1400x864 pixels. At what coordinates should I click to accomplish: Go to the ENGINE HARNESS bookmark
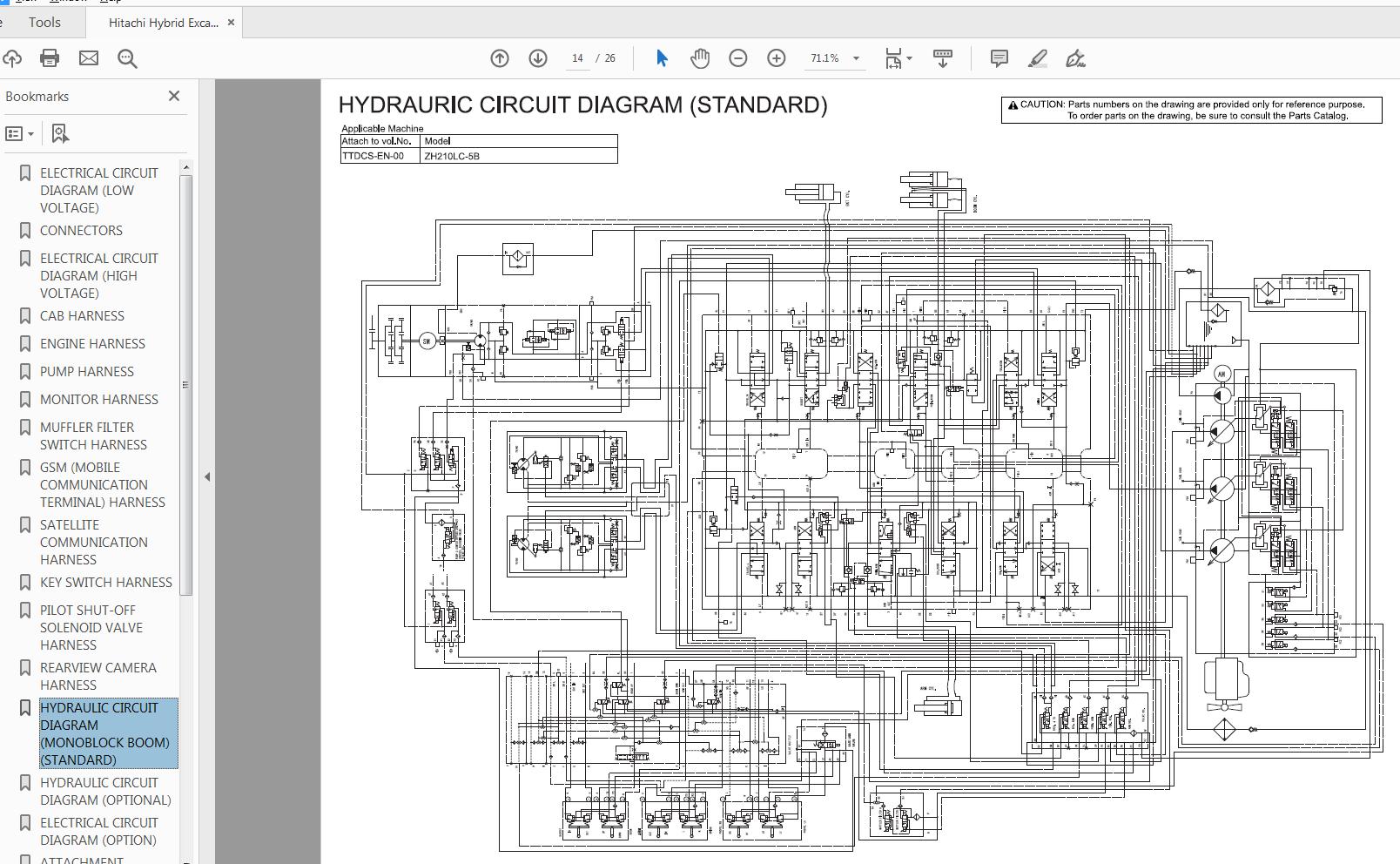tap(91, 343)
